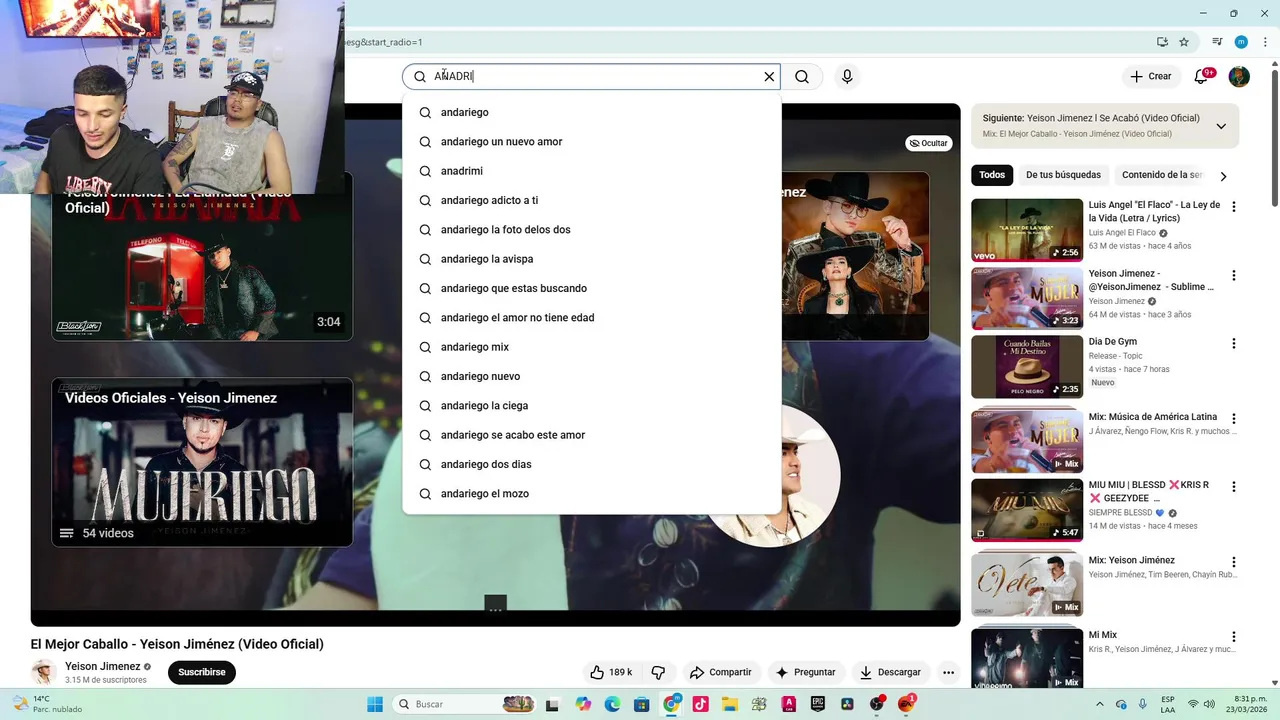Open options for 'Mix: Yeison Jiménez'

pyautogui.click(x=1234, y=562)
